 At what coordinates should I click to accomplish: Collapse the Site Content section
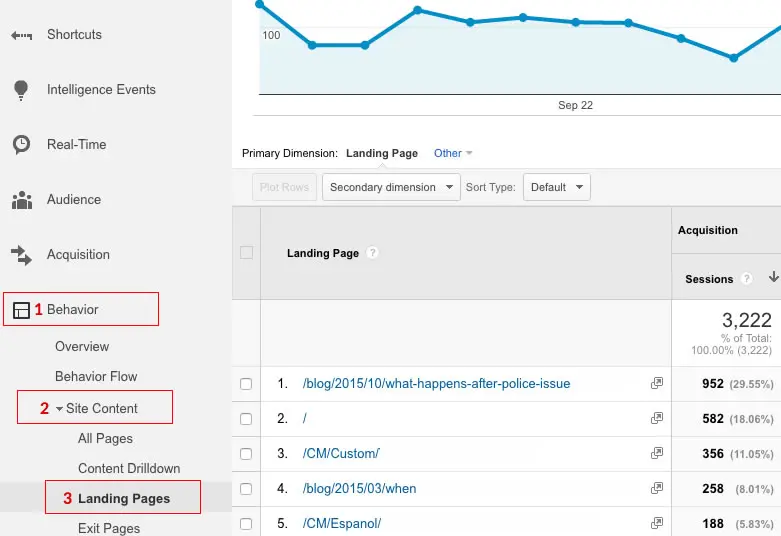coord(59,408)
